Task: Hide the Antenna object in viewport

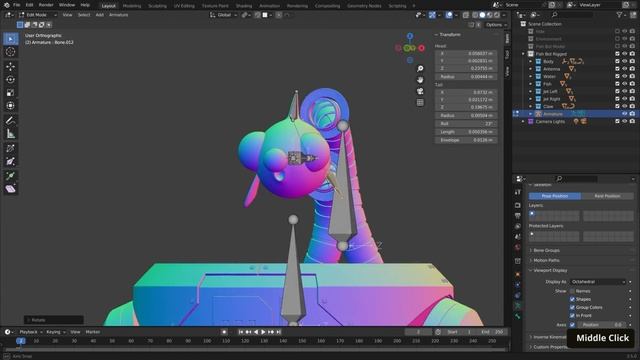Action: click(x=624, y=69)
